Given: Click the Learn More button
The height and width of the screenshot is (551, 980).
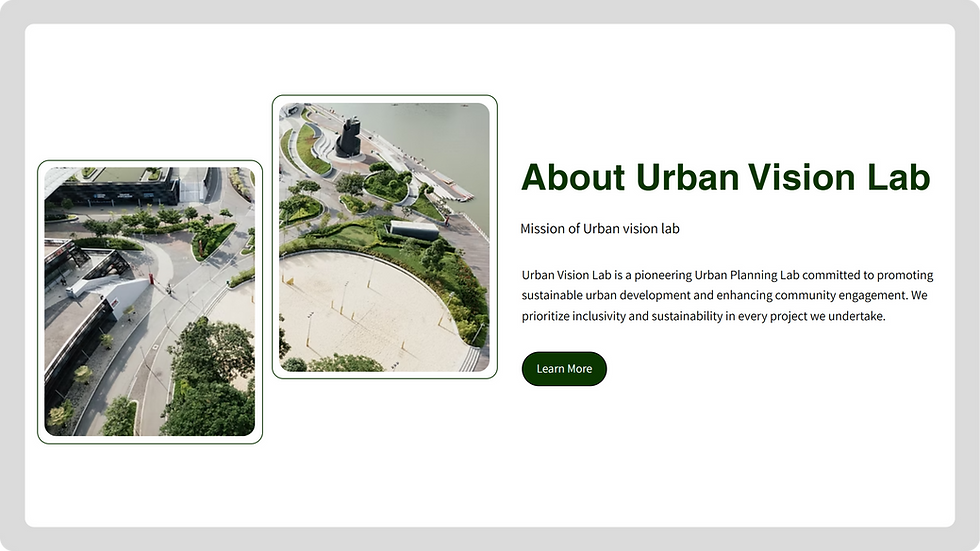Looking at the screenshot, I should (564, 369).
